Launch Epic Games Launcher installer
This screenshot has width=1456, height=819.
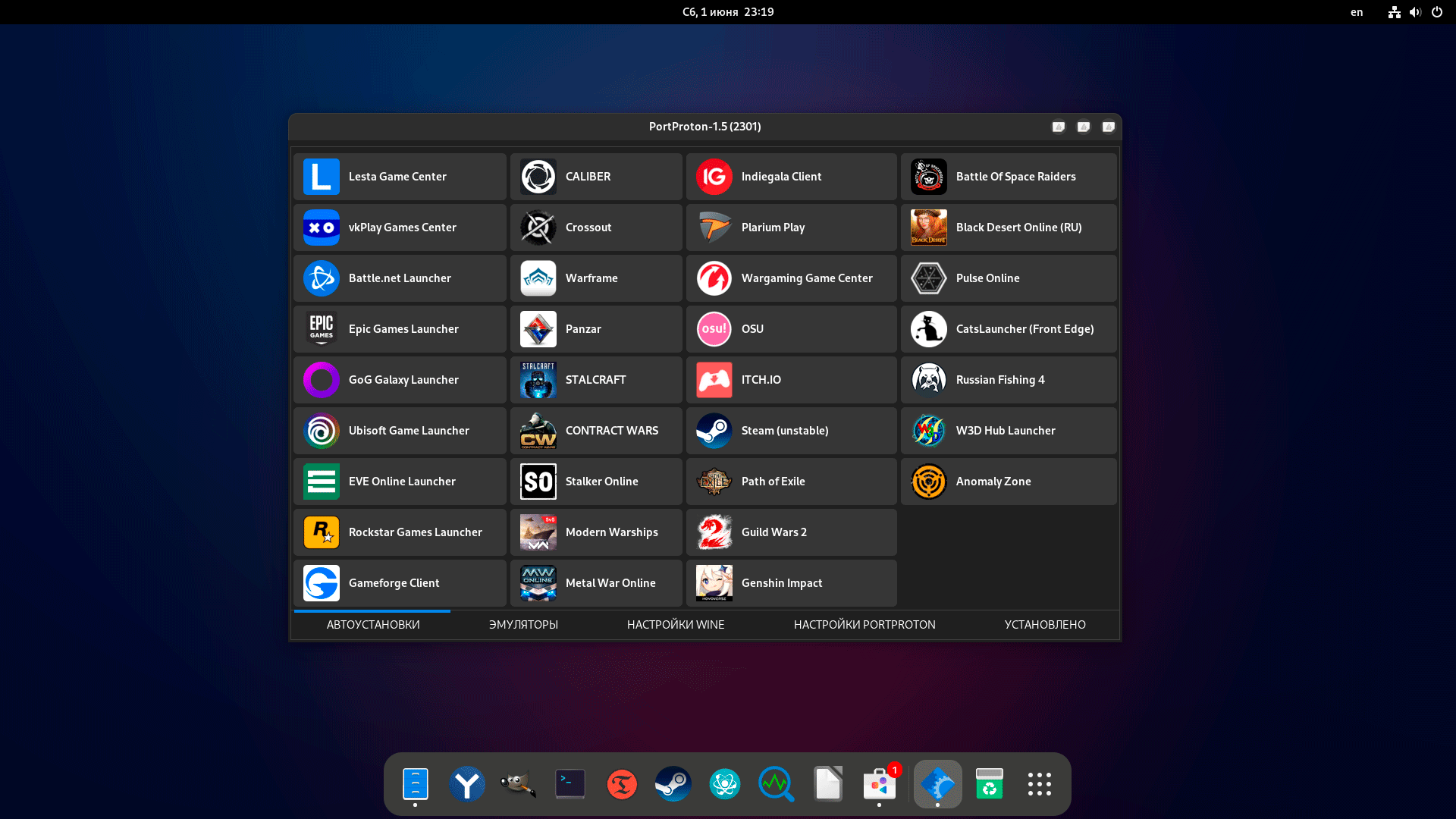399,328
